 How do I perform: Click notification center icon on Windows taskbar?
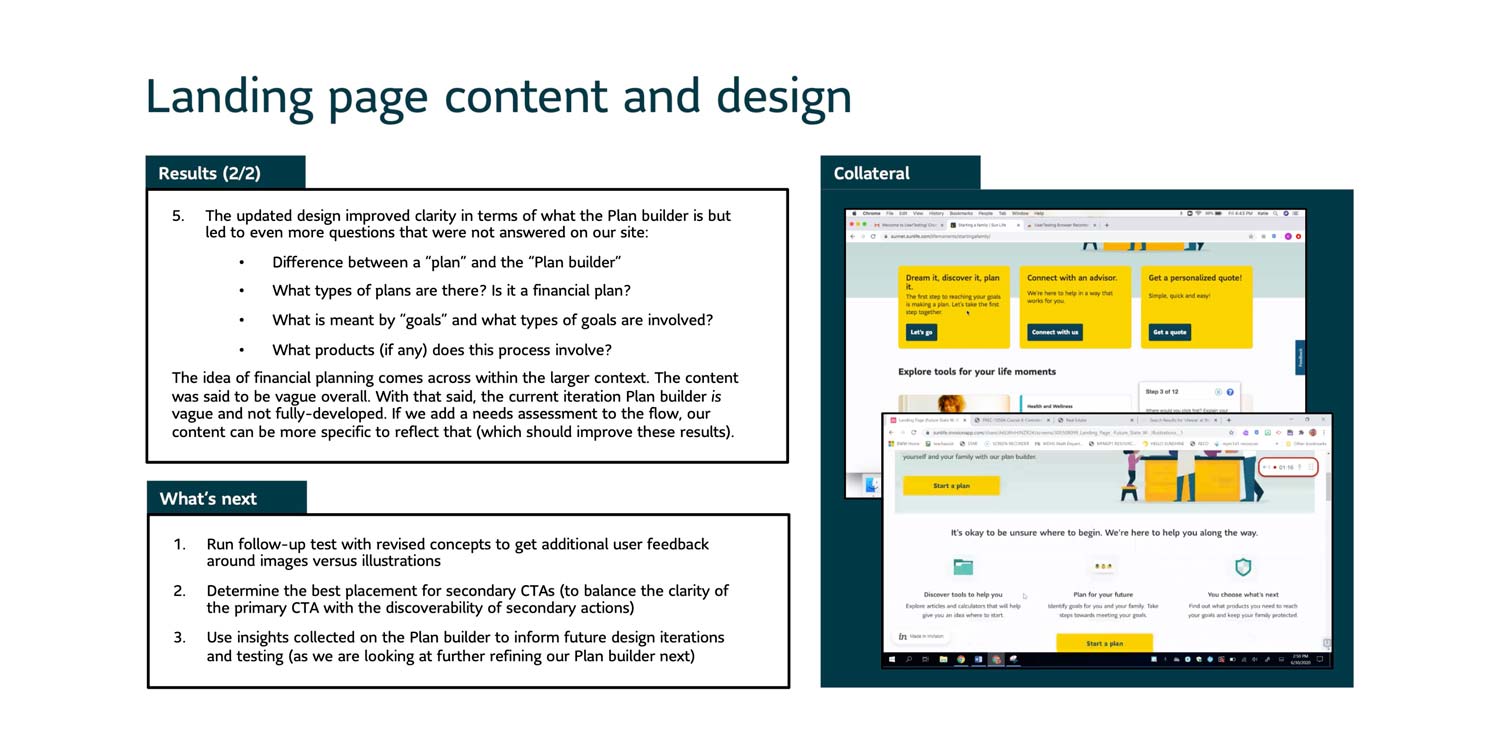click(1320, 659)
